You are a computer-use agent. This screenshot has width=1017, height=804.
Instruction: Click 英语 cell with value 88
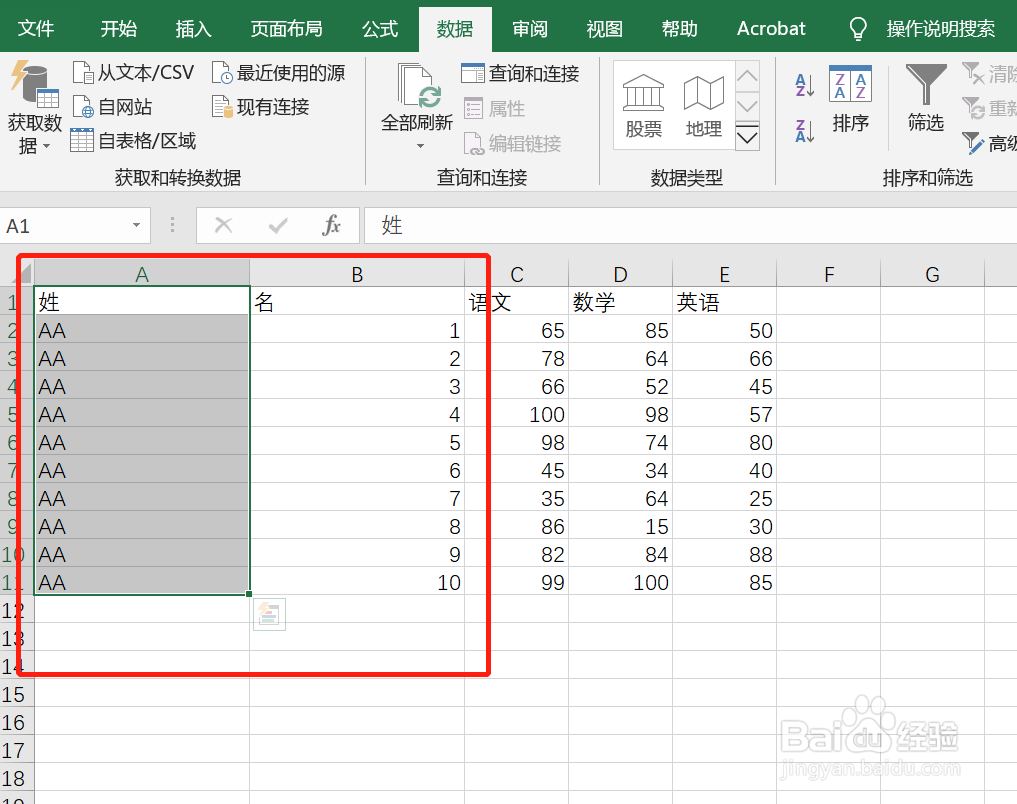pos(724,554)
